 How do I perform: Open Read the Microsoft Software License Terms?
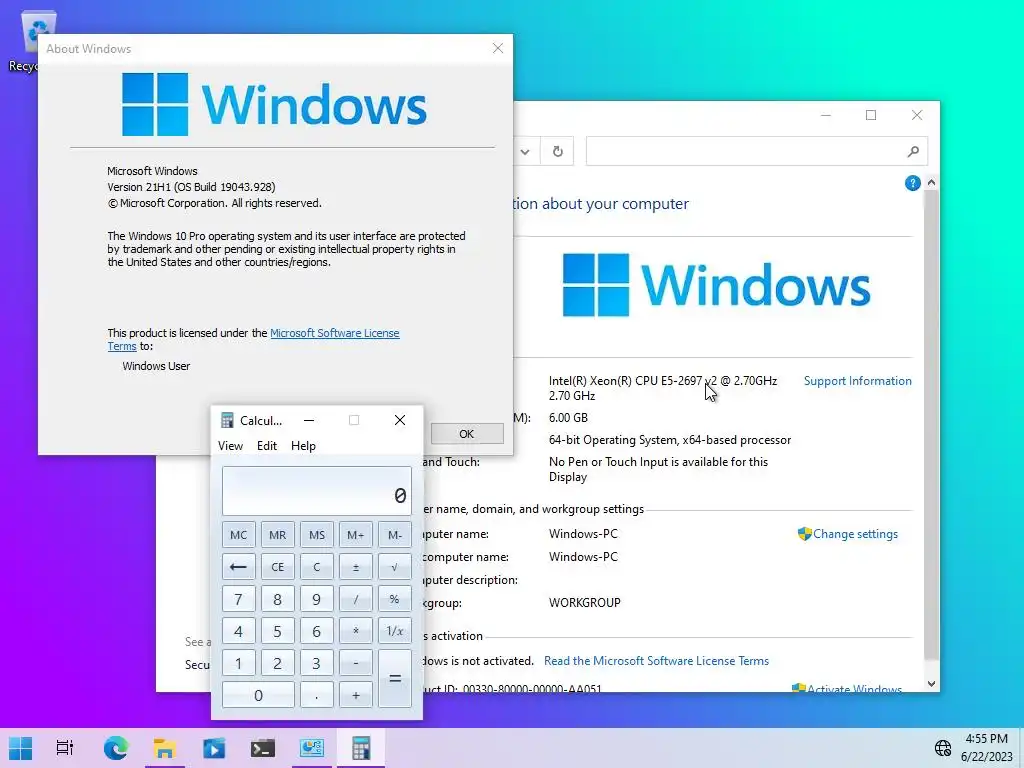656,661
